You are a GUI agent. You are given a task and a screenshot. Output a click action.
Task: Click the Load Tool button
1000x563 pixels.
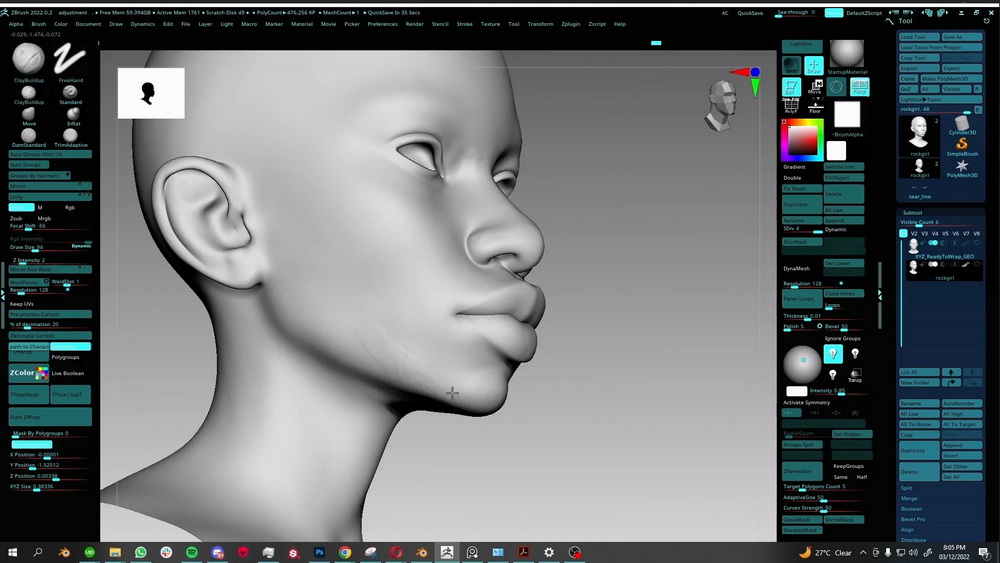pyautogui.click(x=919, y=37)
